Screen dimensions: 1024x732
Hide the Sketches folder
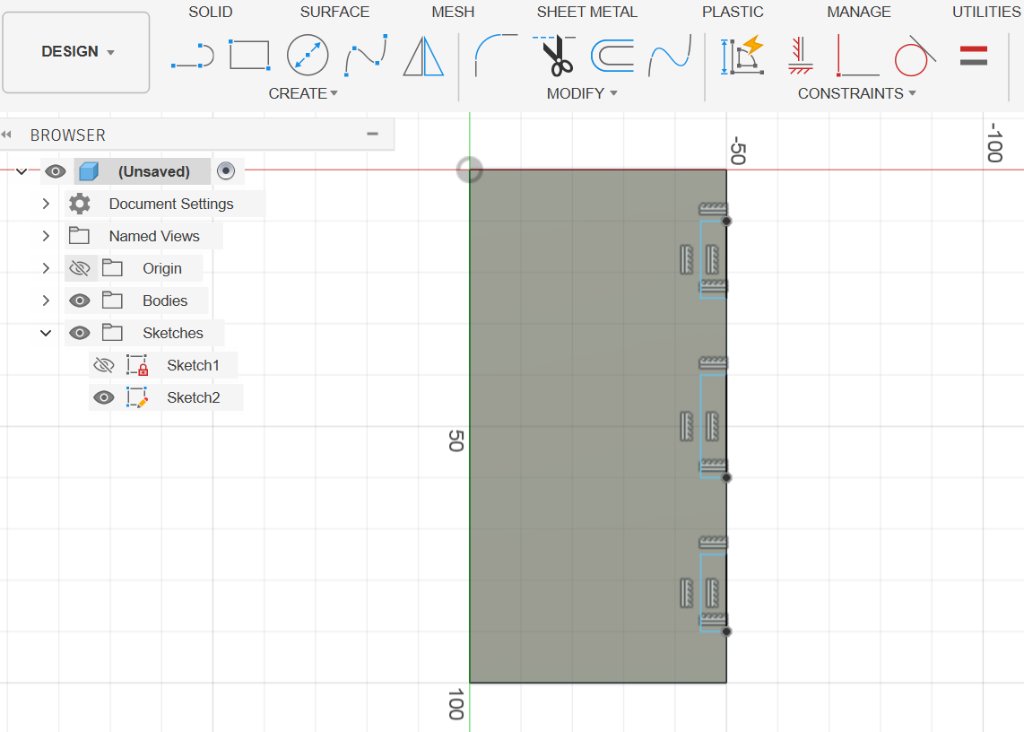point(80,333)
